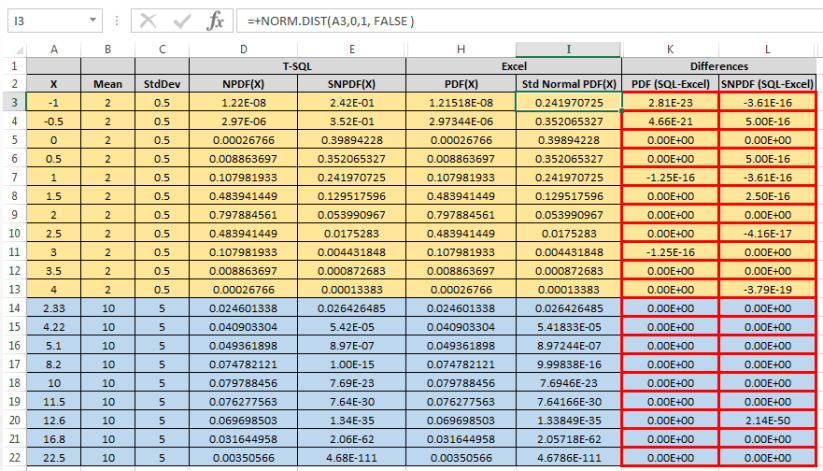Viewport: 823px width, 471px height.
Task: Click cell with value 1.00E-15
Action: [352, 364]
